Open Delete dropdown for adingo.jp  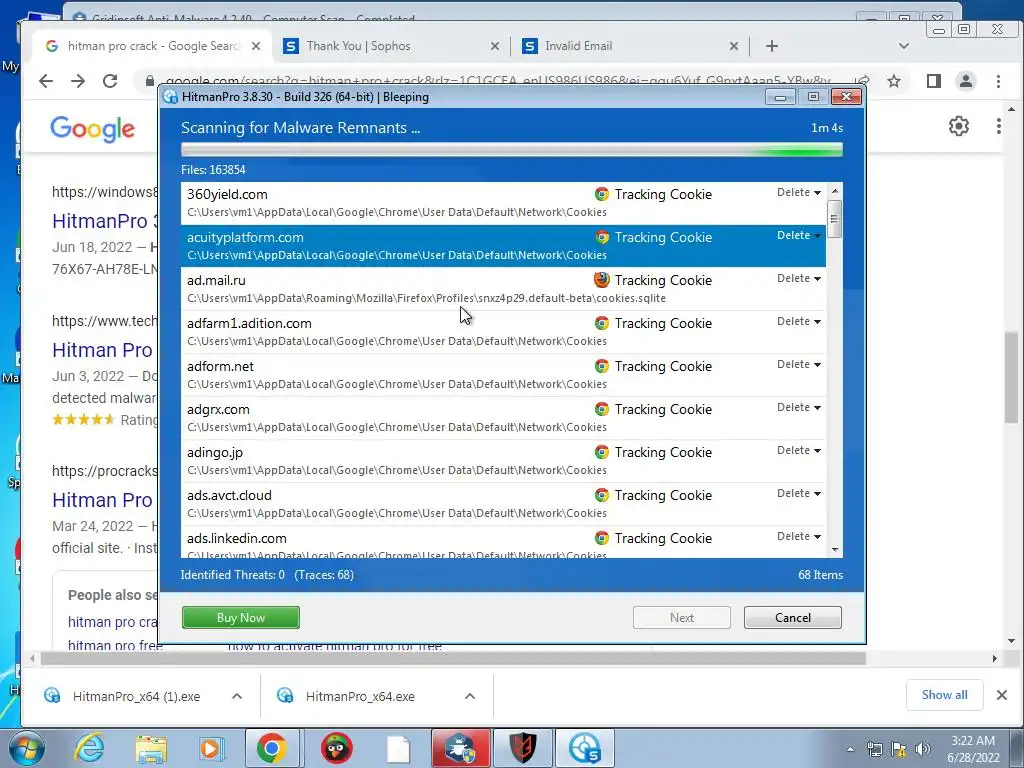(799, 451)
